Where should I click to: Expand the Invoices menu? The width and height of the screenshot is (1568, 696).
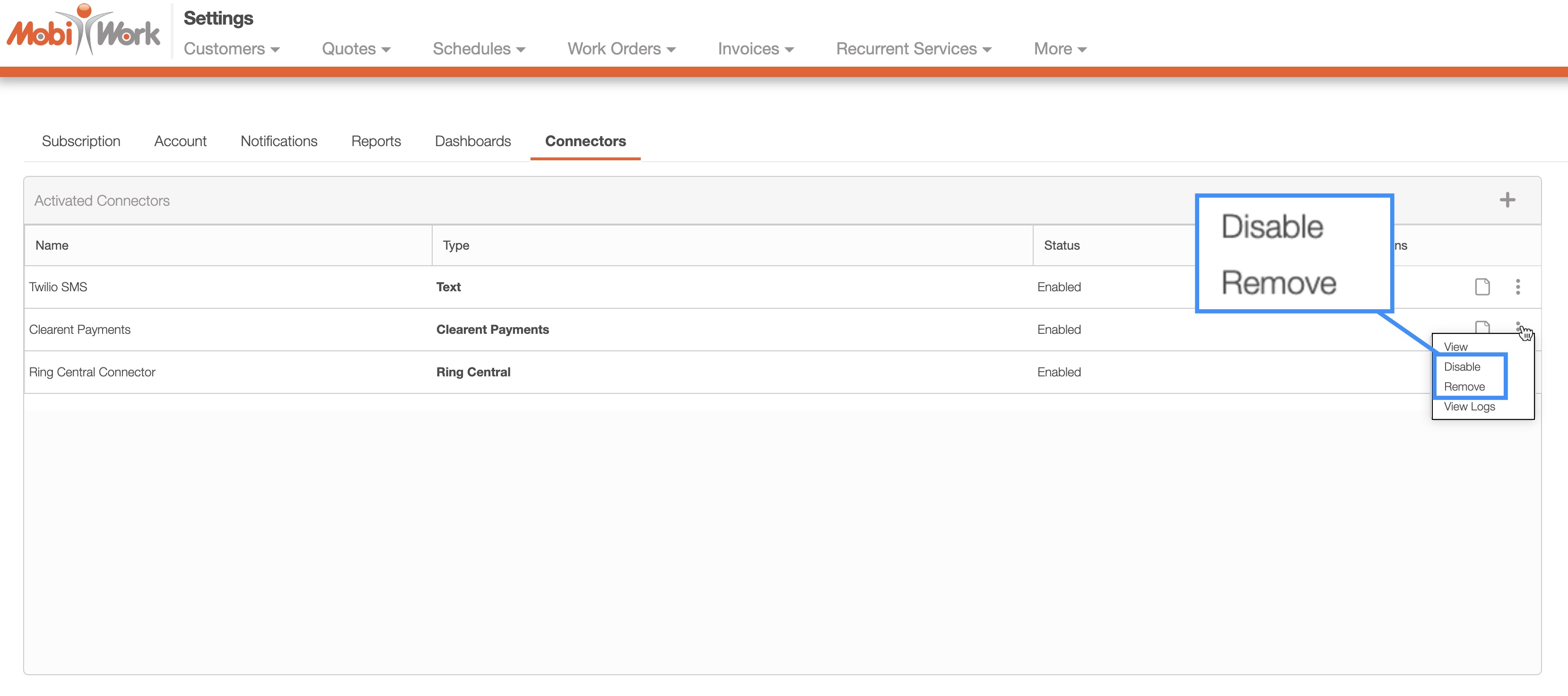point(755,49)
